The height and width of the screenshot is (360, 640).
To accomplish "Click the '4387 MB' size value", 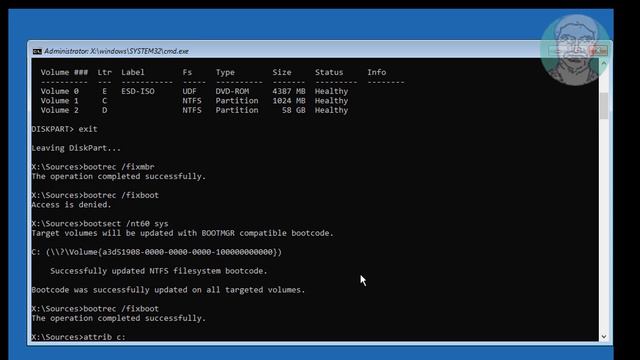I will pos(289,91).
